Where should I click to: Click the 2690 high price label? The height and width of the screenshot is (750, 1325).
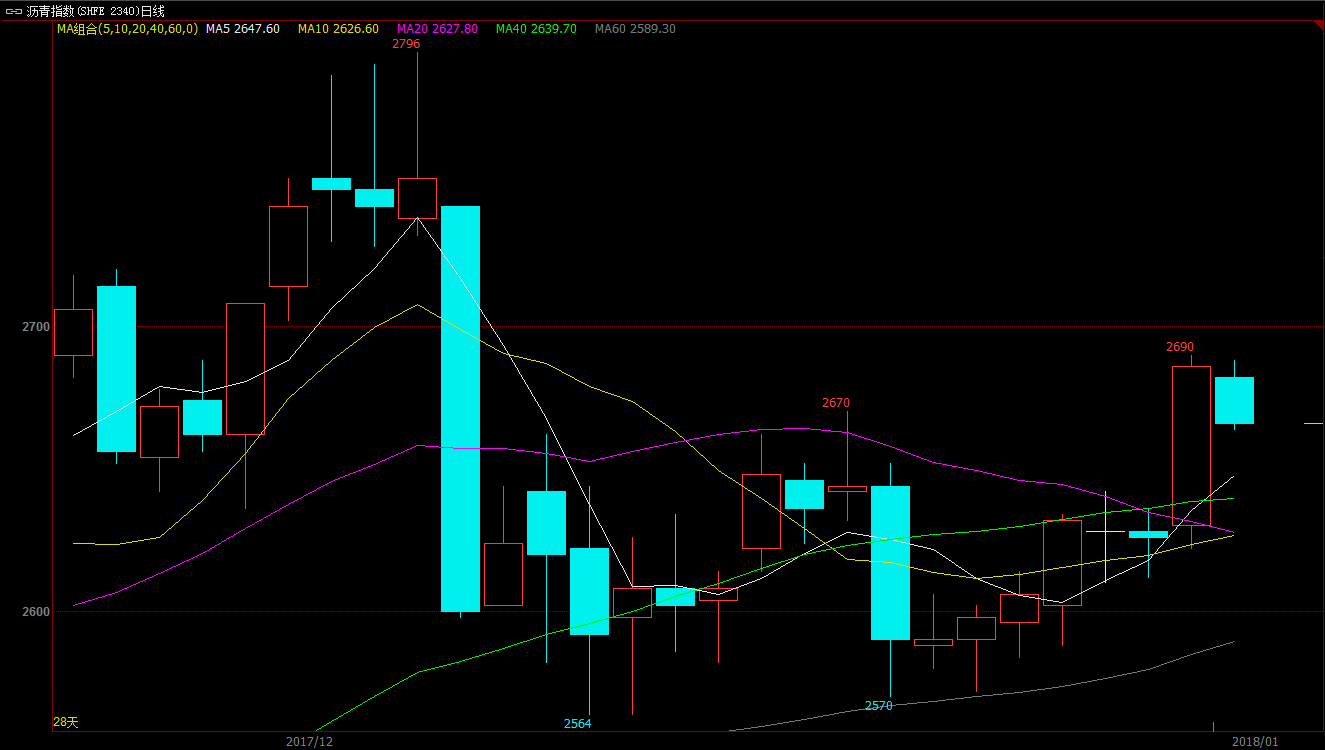pyautogui.click(x=1180, y=347)
